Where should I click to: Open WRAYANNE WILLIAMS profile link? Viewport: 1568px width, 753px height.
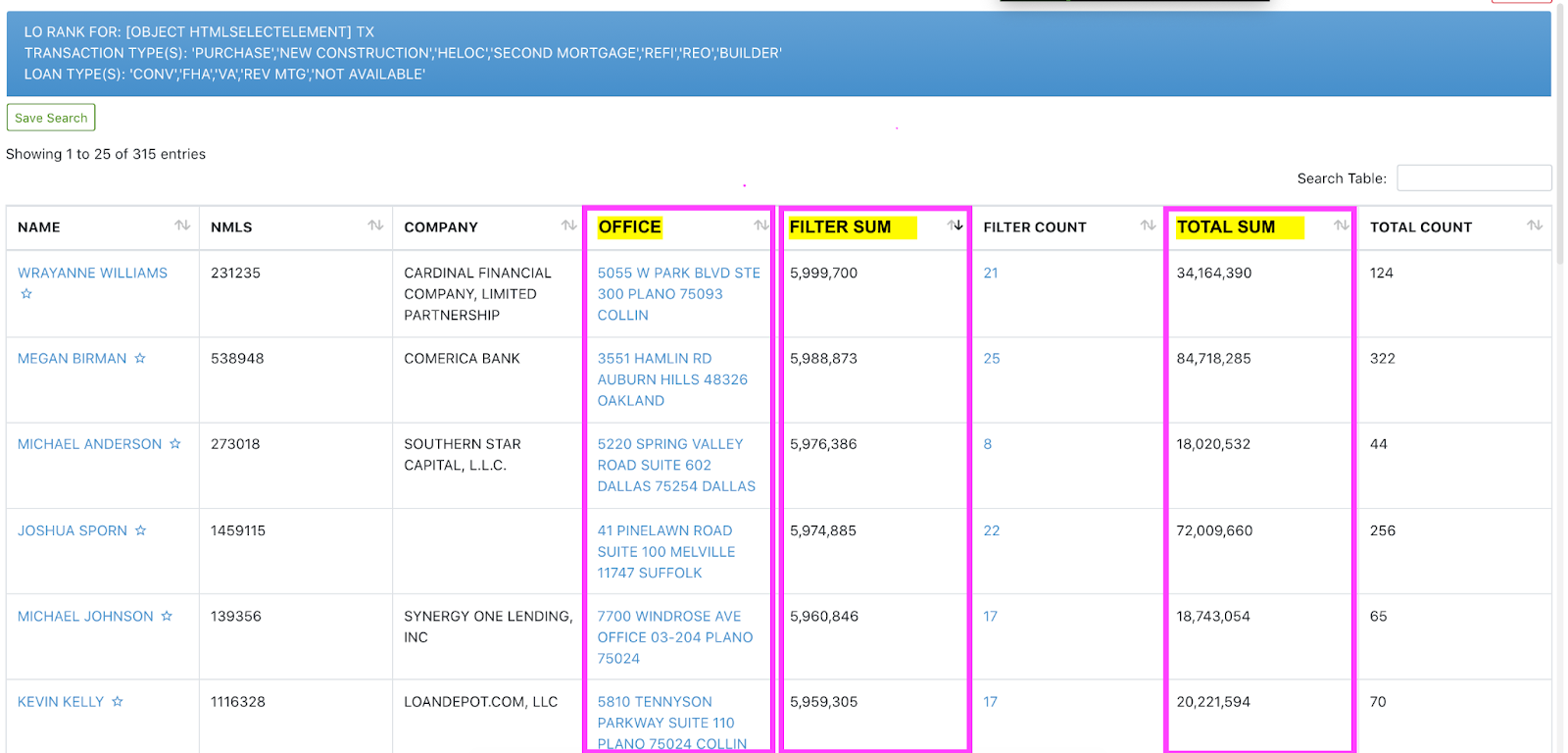click(92, 273)
